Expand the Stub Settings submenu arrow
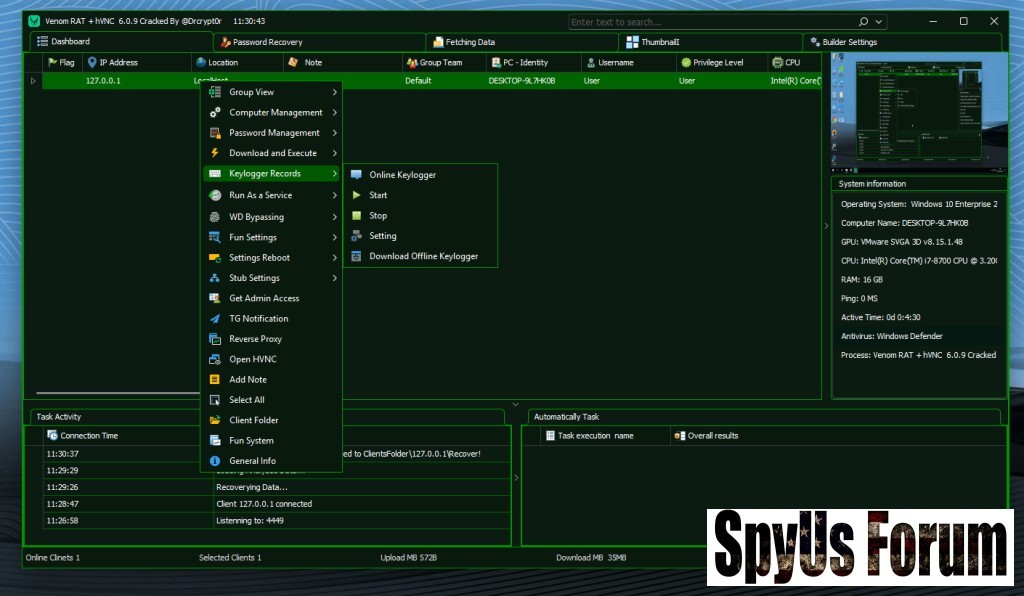The width and height of the screenshot is (1024, 596). (x=334, y=278)
